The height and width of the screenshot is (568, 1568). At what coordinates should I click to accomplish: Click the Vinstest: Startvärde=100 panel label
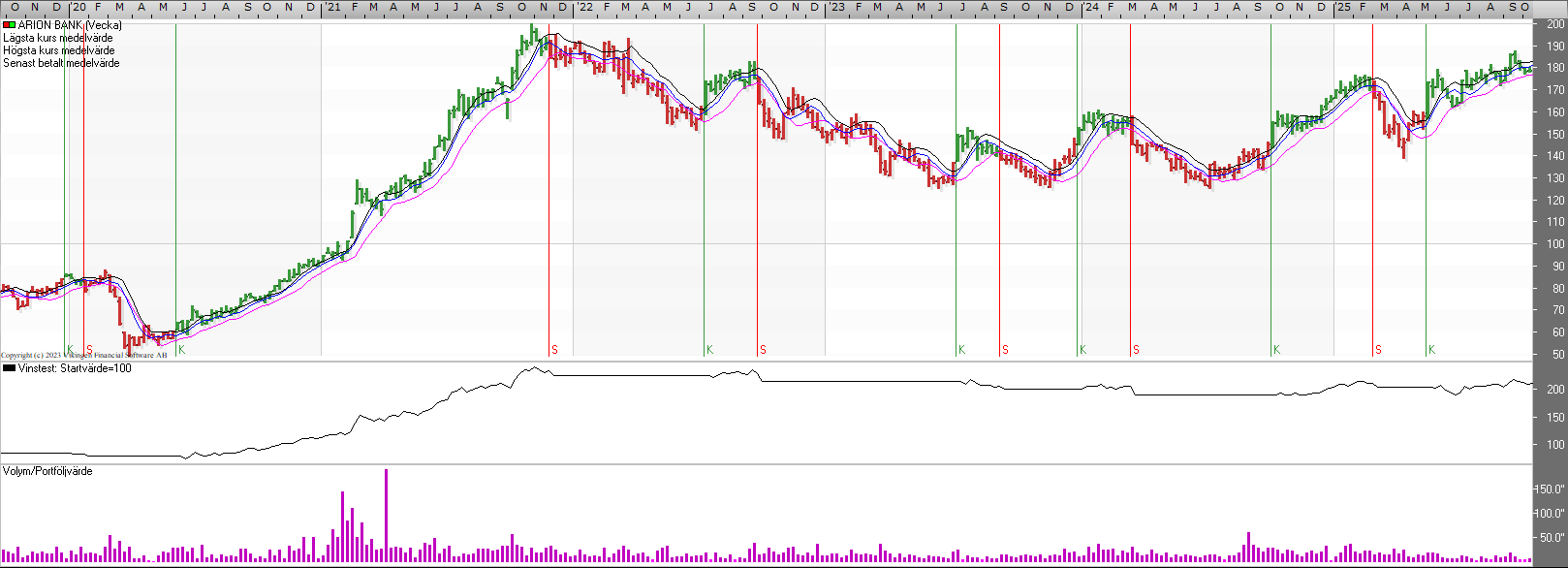tap(75, 368)
